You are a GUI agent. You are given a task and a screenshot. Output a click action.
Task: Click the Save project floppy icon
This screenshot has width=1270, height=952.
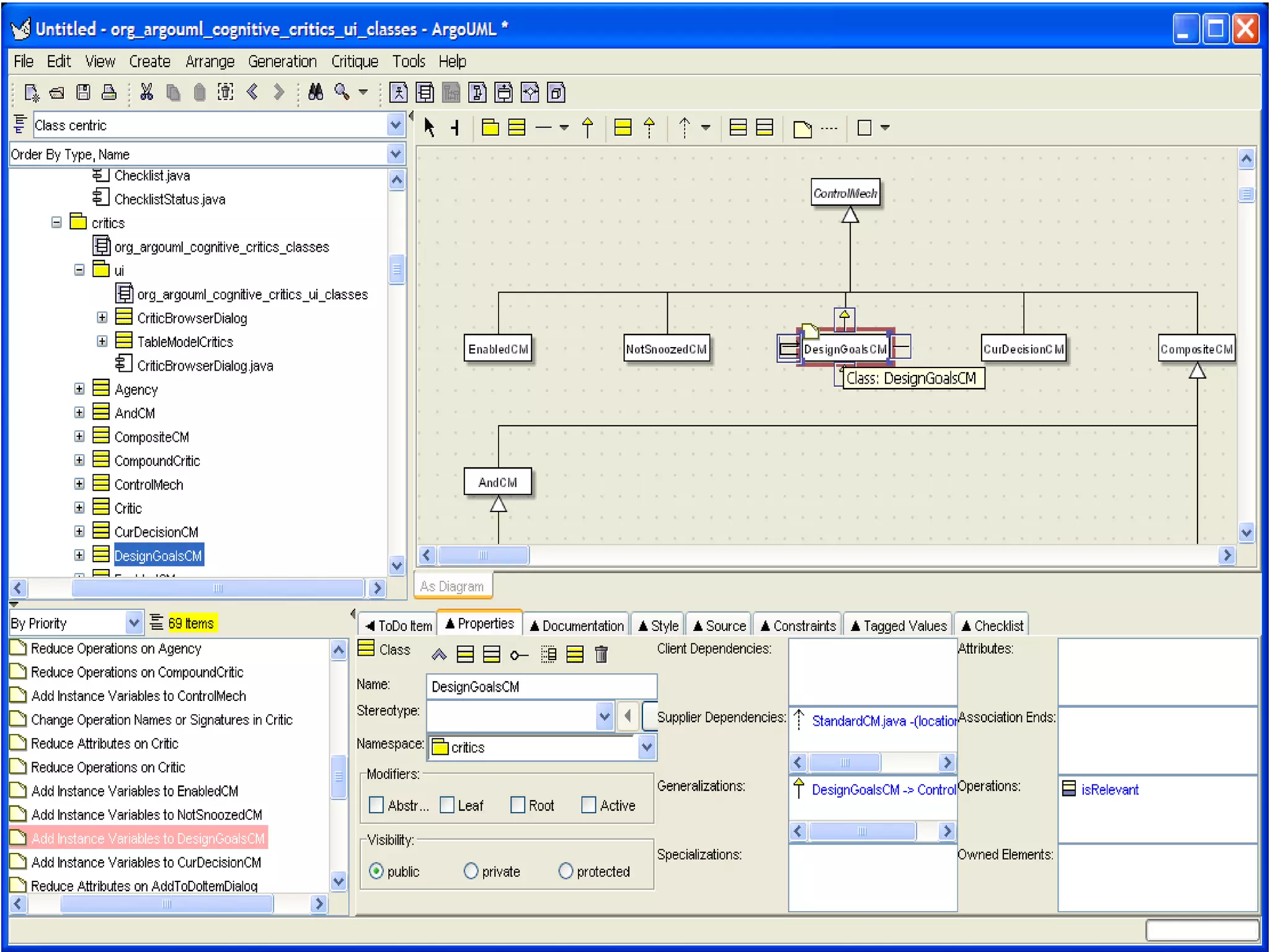coord(83,93)
